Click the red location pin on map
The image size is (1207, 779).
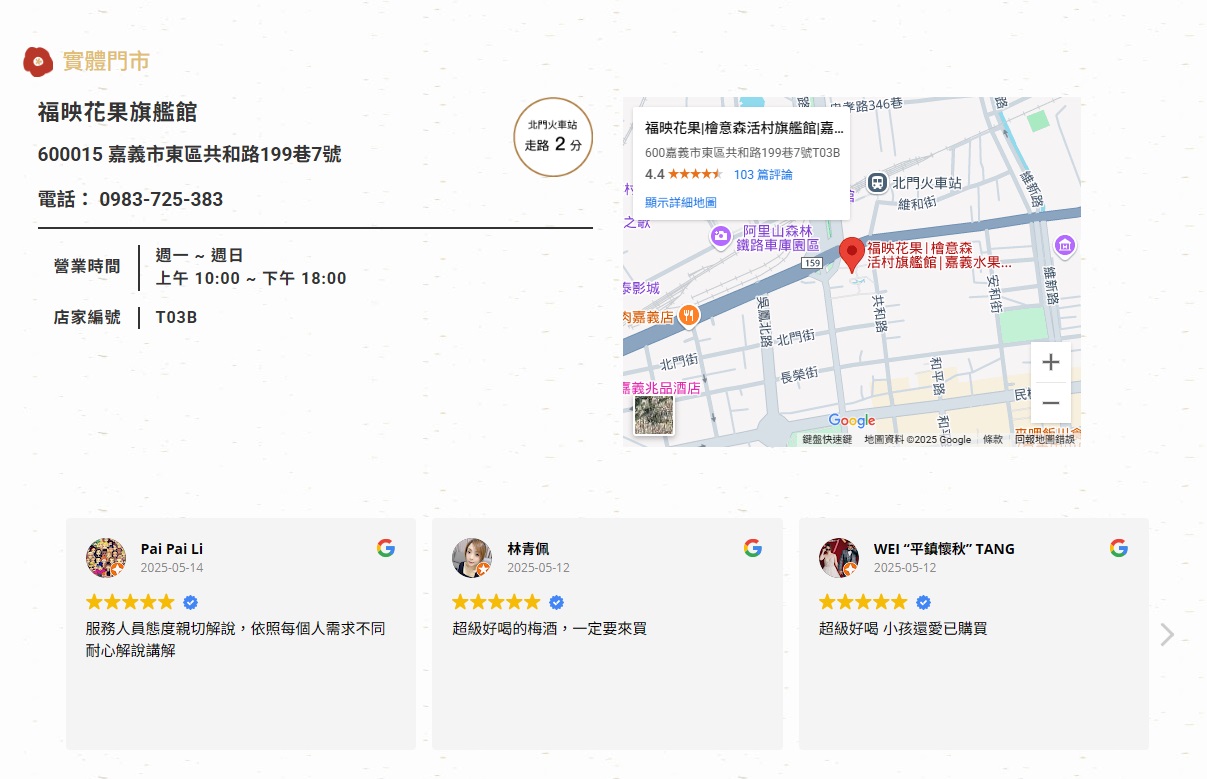(851, 254)
